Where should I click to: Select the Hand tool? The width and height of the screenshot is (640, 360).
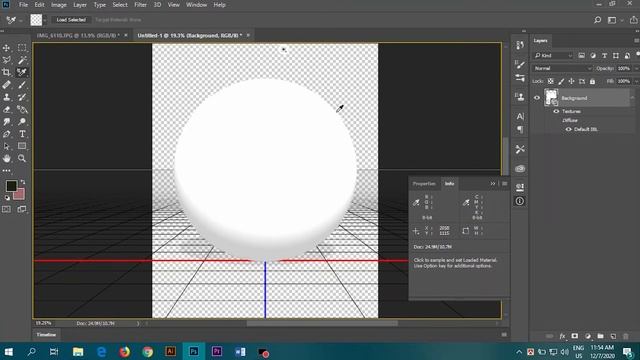pyautogui.click(x=7, y=158)
